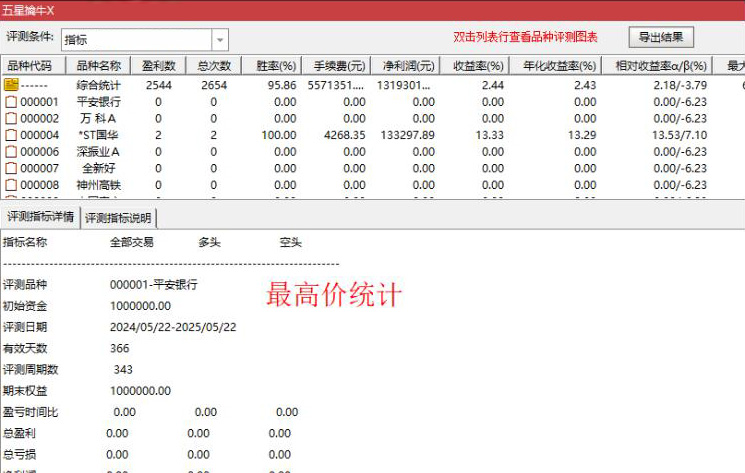
Task: Sort by 品种代码 column header
Action: tap(33, 66)
